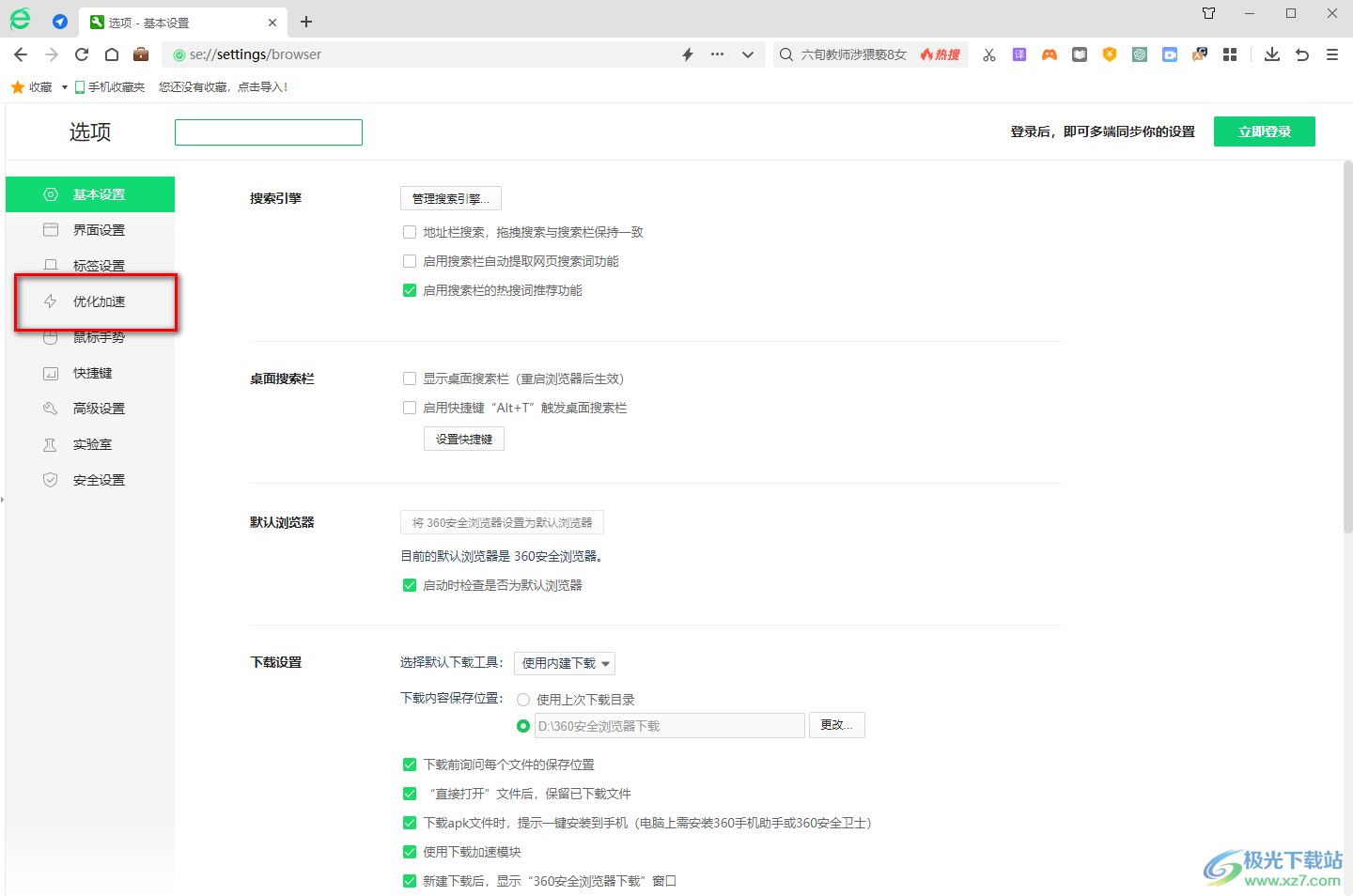The image size is (1353, 896).
Task: Click the undo closed-tab icon
Action: 1302,54
